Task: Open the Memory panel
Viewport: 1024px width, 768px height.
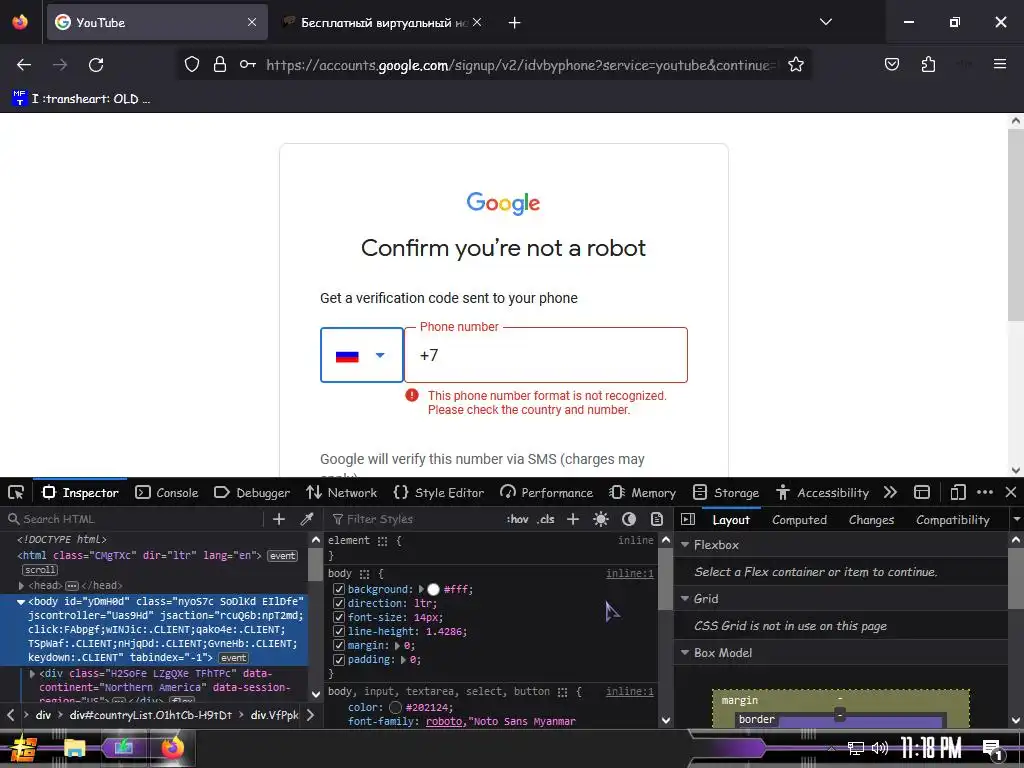Action: pos(642,492)
